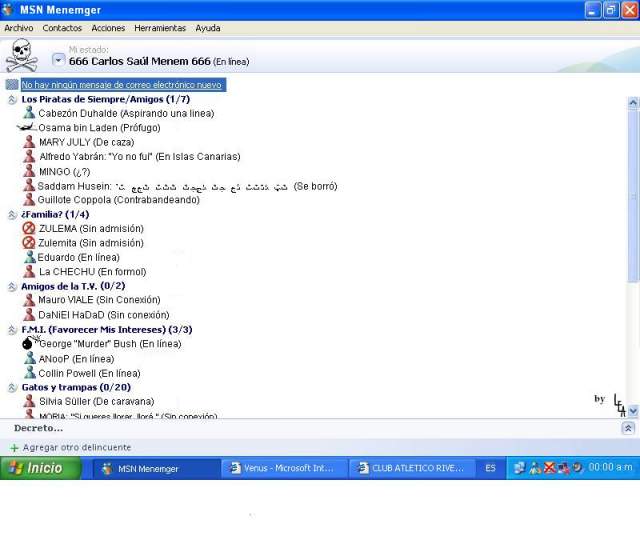Image resolution: width=640 pixels, height=556 pixels.
Task: Select contact Guillote Coppola (Contrabandeando)
Action: click(x=119, y=200)
